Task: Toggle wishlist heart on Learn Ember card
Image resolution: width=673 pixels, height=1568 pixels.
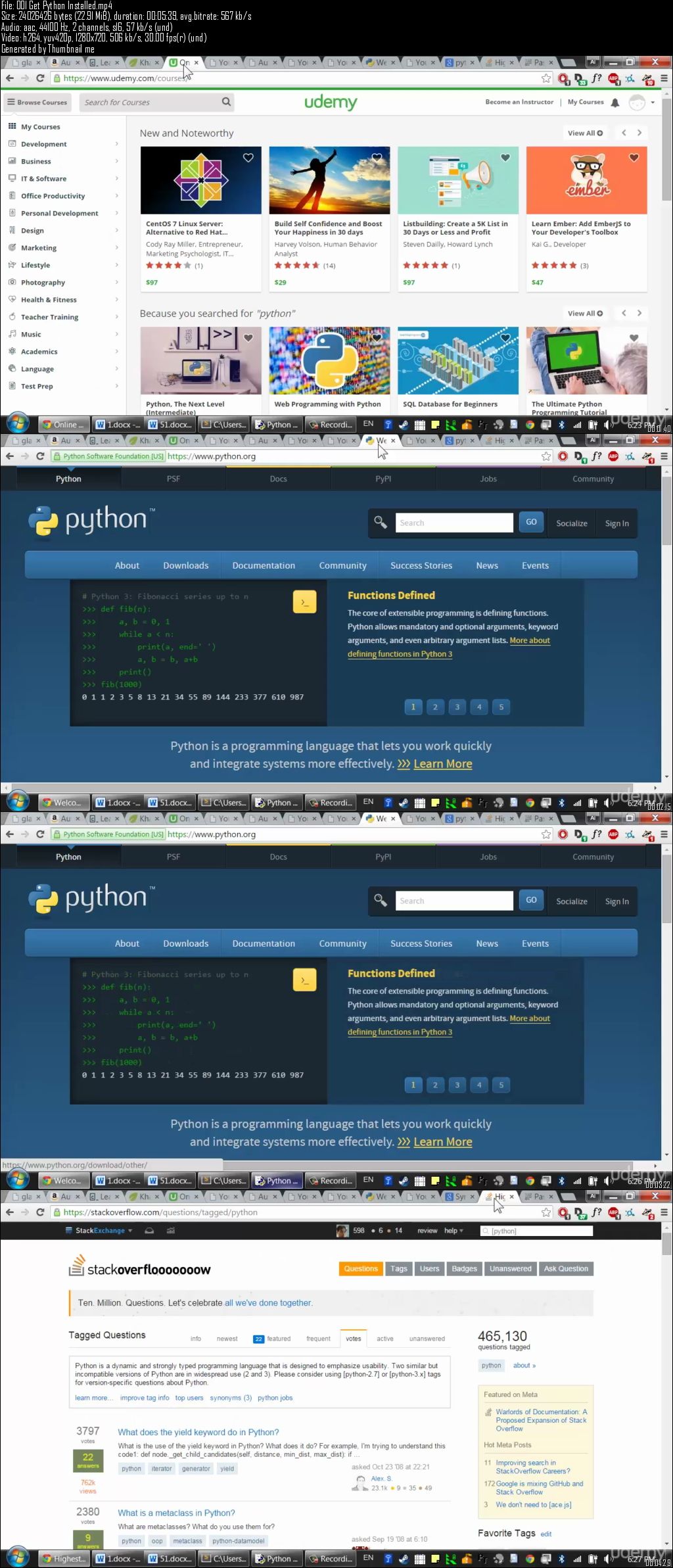Action: 634,158
